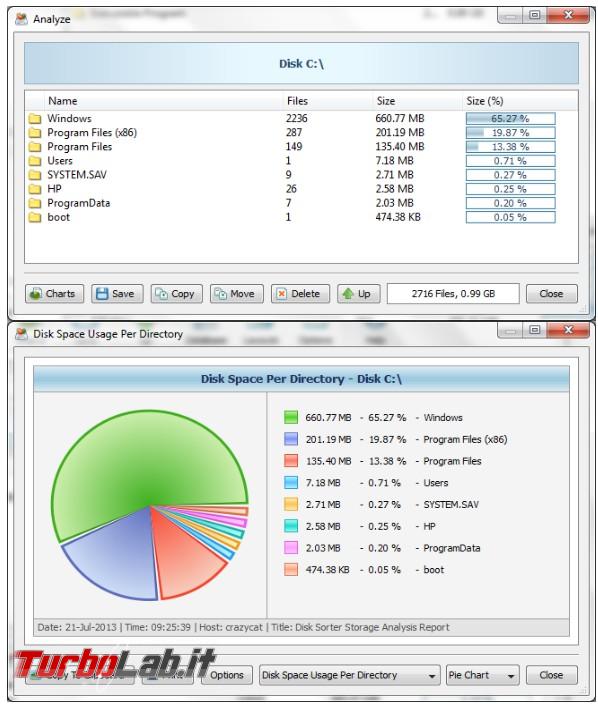598x704 pixels.
Task: Click the Copy files button
Action: click(x=176, y=294)
